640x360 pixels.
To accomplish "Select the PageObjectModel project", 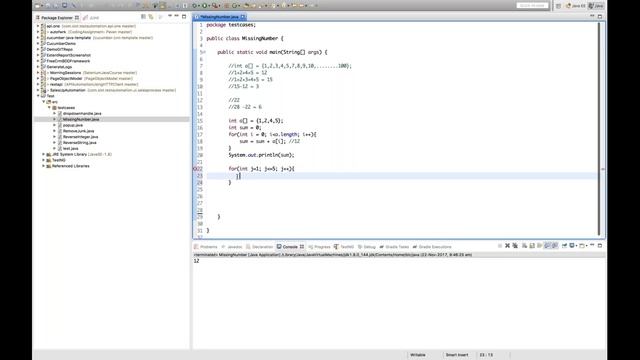I will click(x=65, y=78).
